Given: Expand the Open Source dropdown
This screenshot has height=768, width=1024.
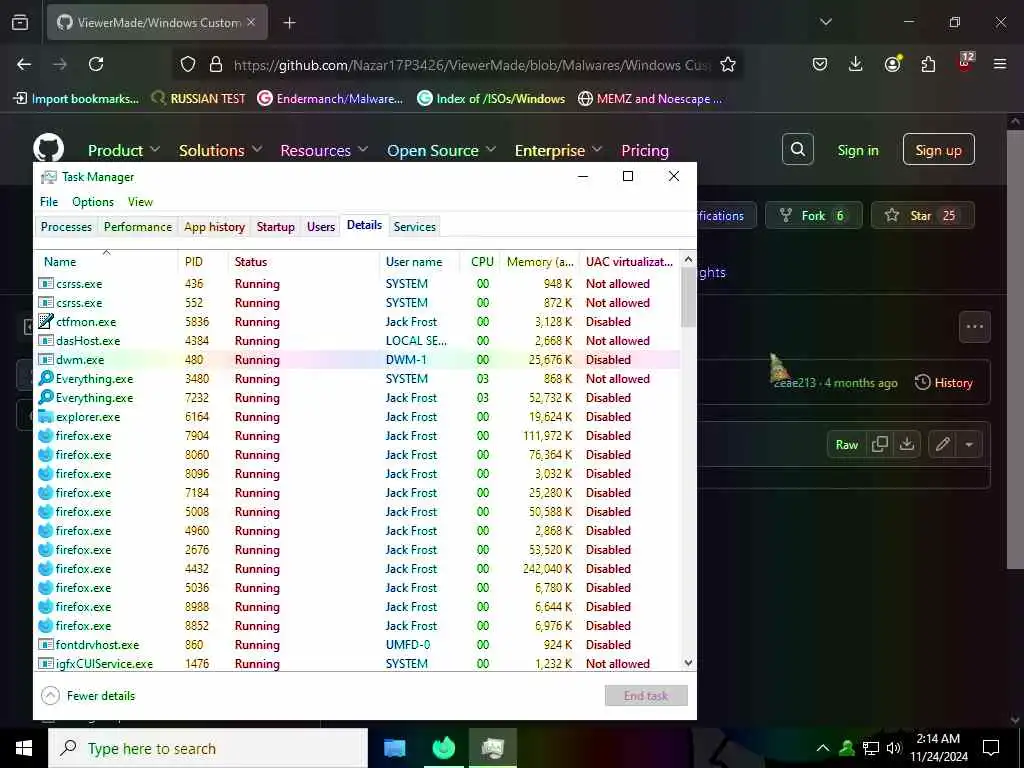Looking at the screenshot, I should 441,150.
